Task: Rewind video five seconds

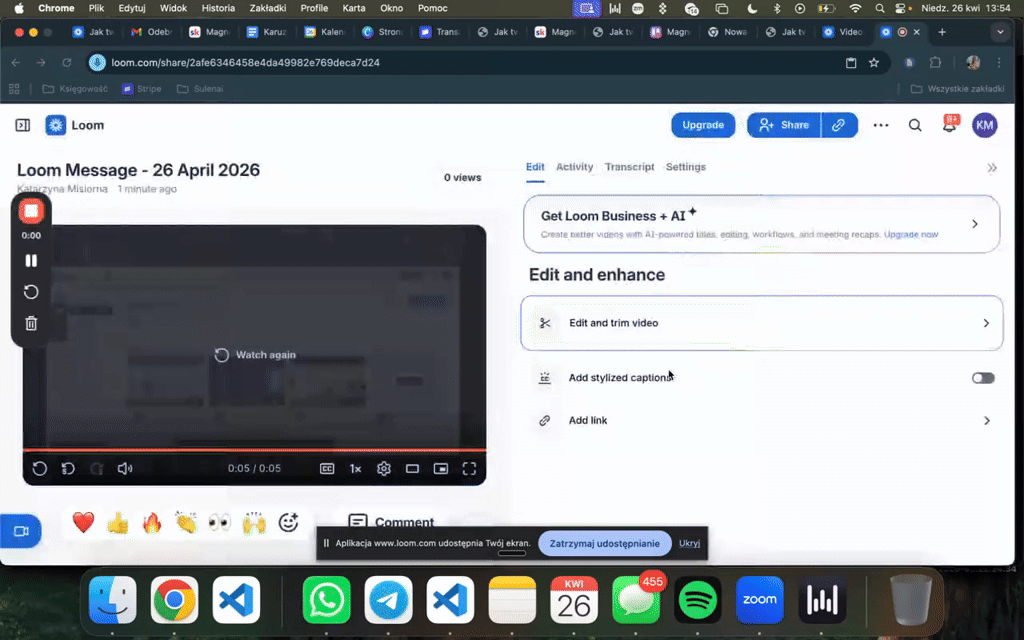Action: 68,468
